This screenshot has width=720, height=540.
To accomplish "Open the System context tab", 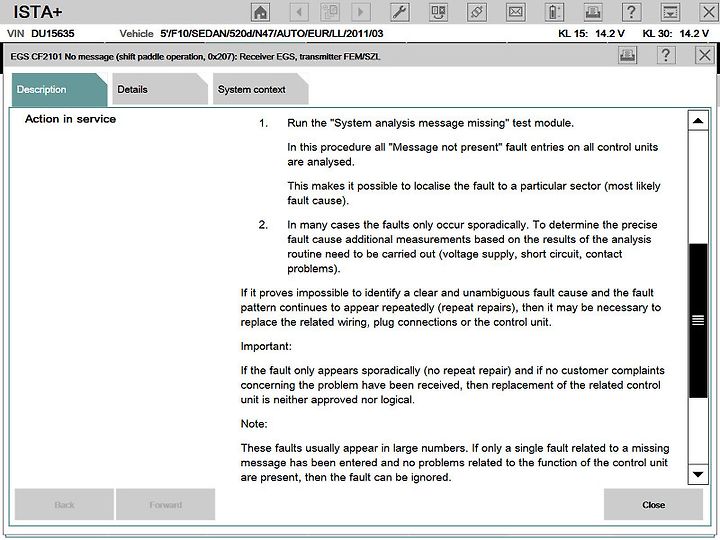I will coord(260,90).
